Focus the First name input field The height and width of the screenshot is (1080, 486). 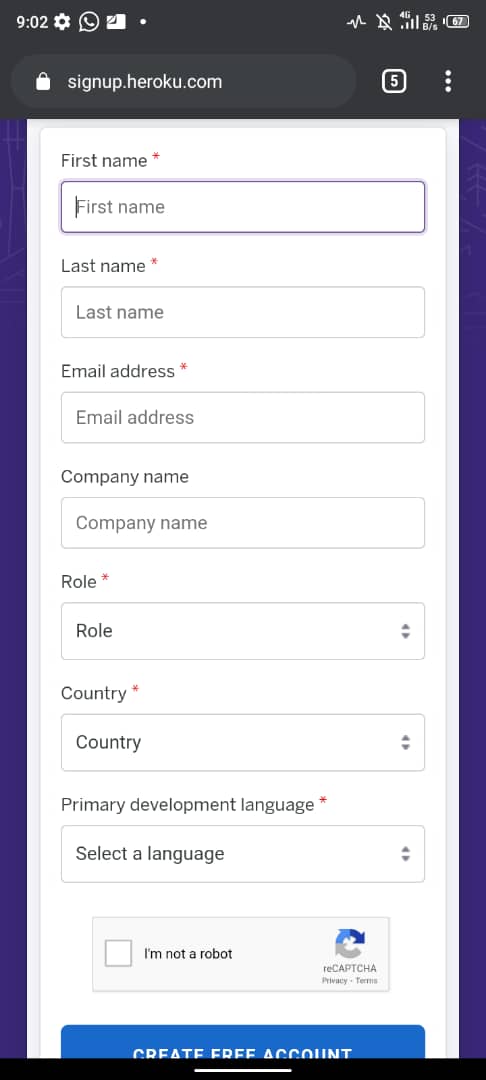point(243,207)
